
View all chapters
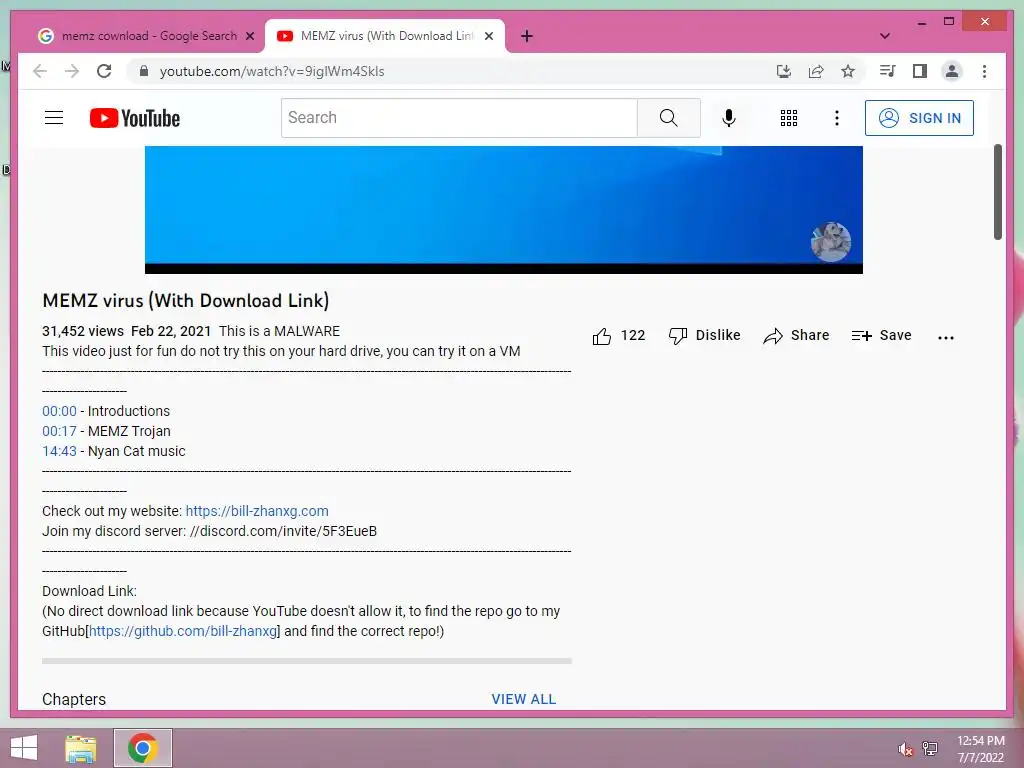524,699
